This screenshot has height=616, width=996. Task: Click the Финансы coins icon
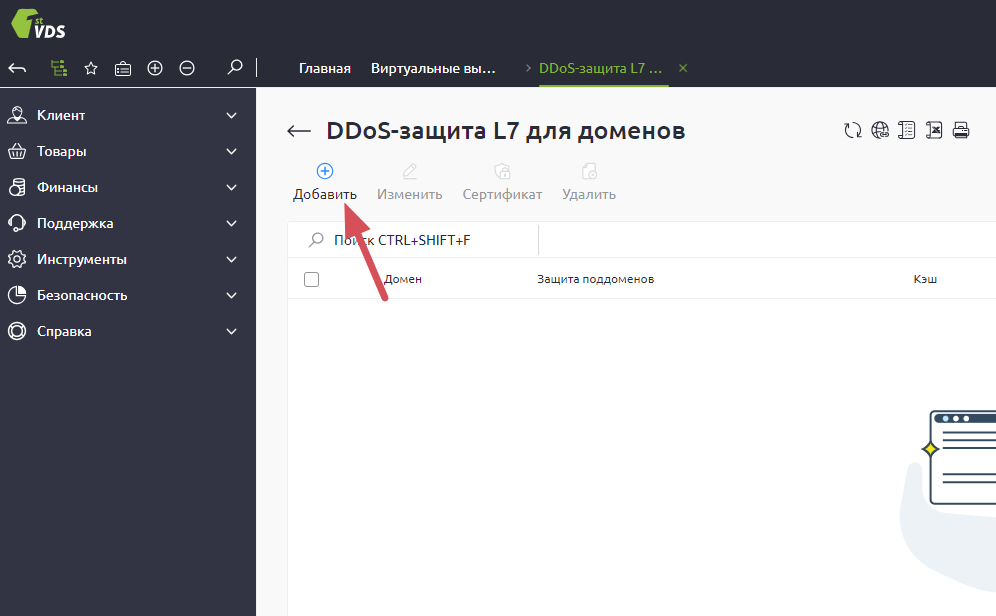17,187
